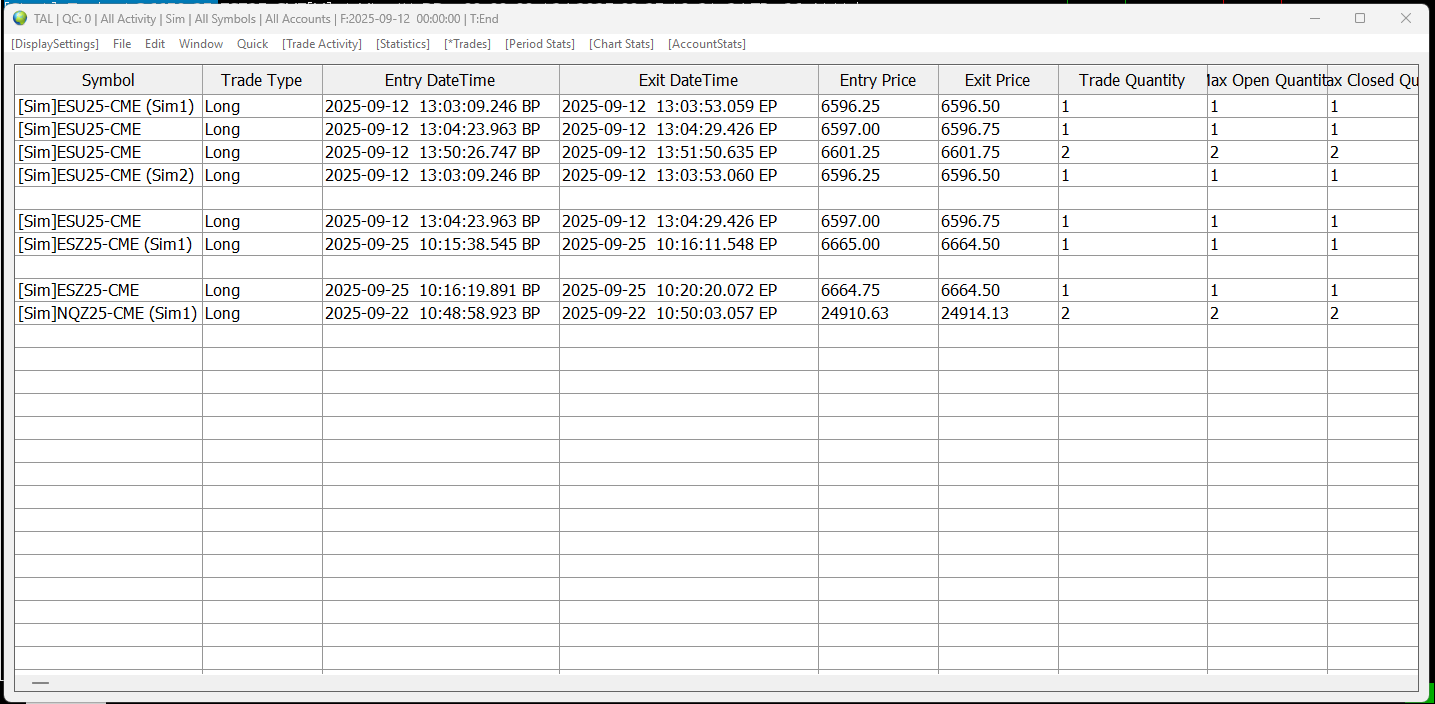1435x704 pixels.
Task: Click Long in the NQZ25-CME row
Action: pos(262,313)
